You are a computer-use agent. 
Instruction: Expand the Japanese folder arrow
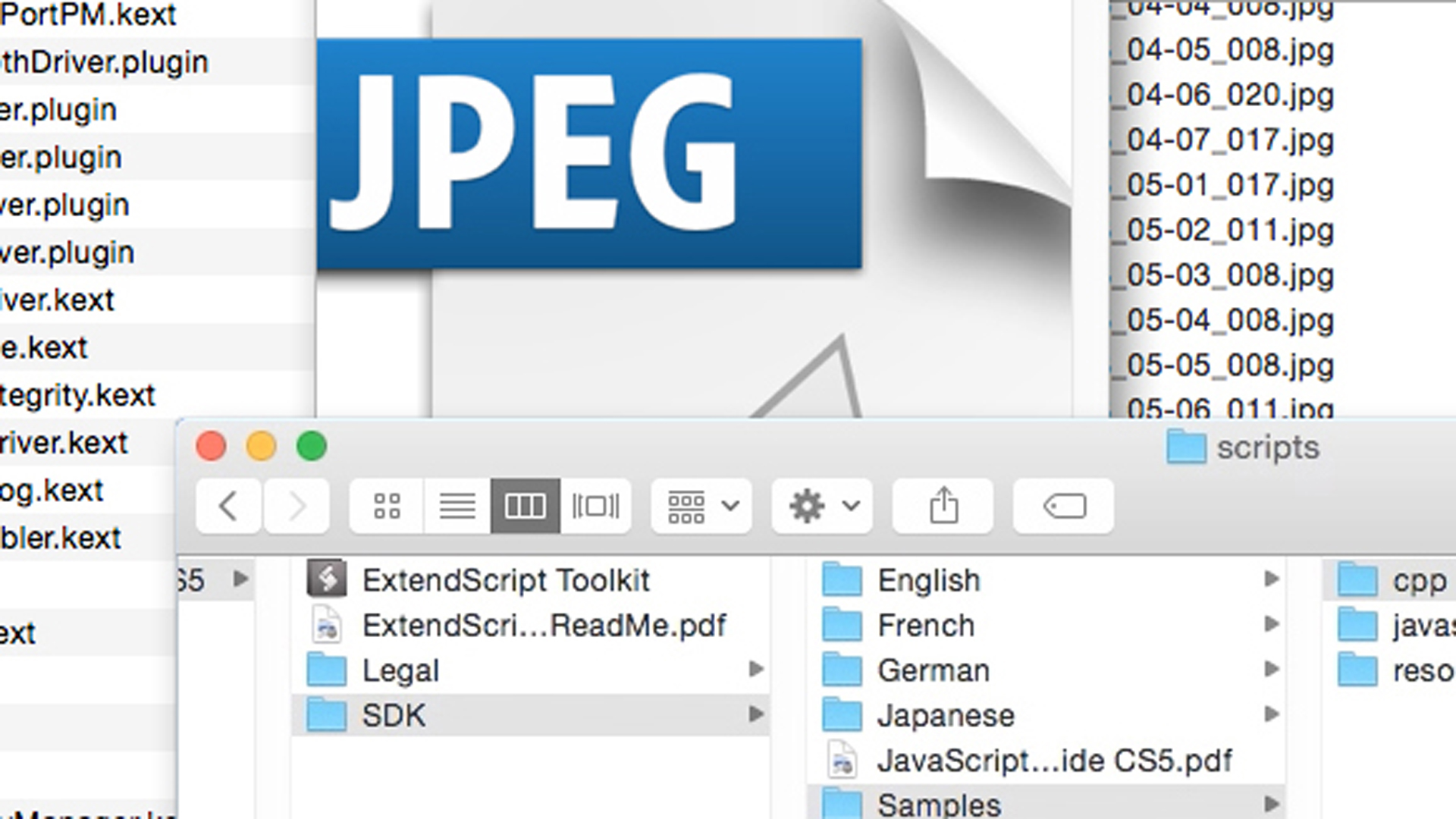click(1271, 714)
